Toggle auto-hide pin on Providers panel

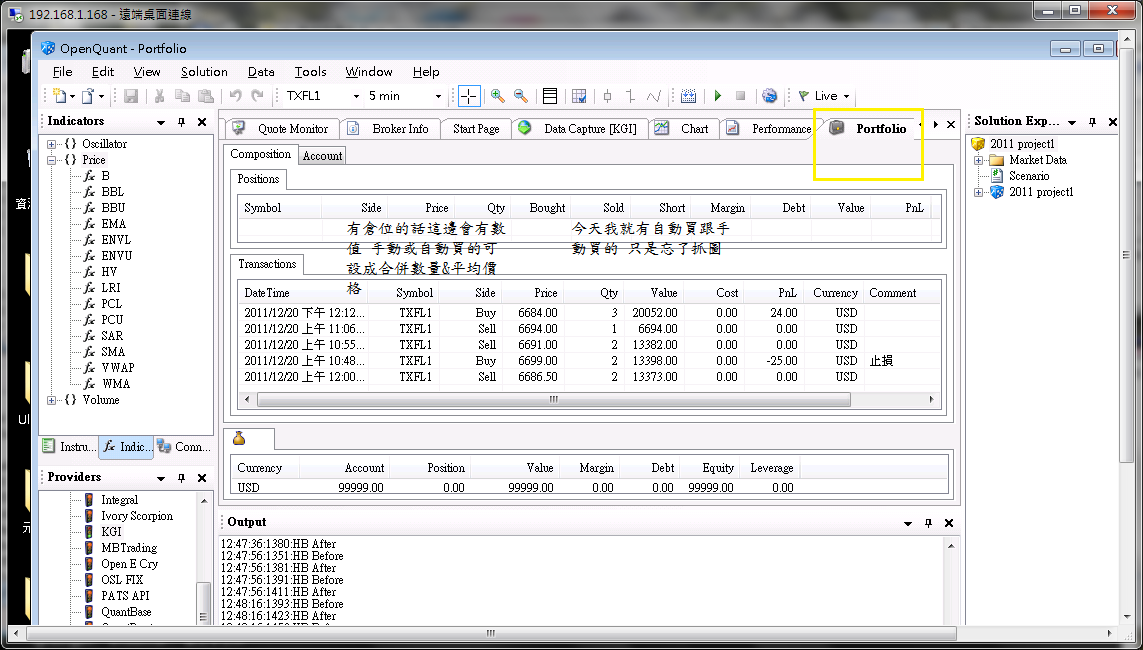[x=182, y=478]
